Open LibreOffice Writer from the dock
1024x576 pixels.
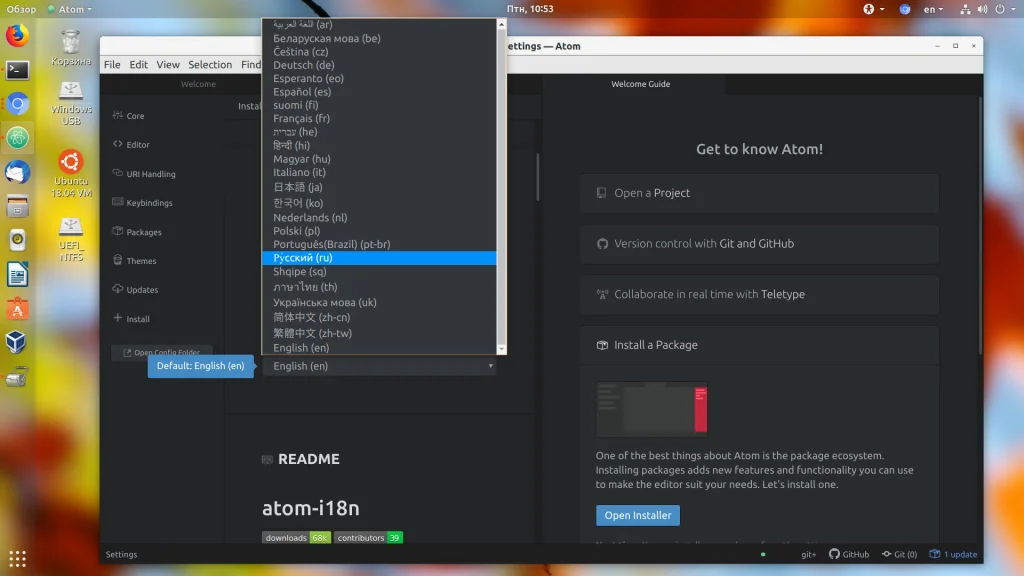click(18, 274)
